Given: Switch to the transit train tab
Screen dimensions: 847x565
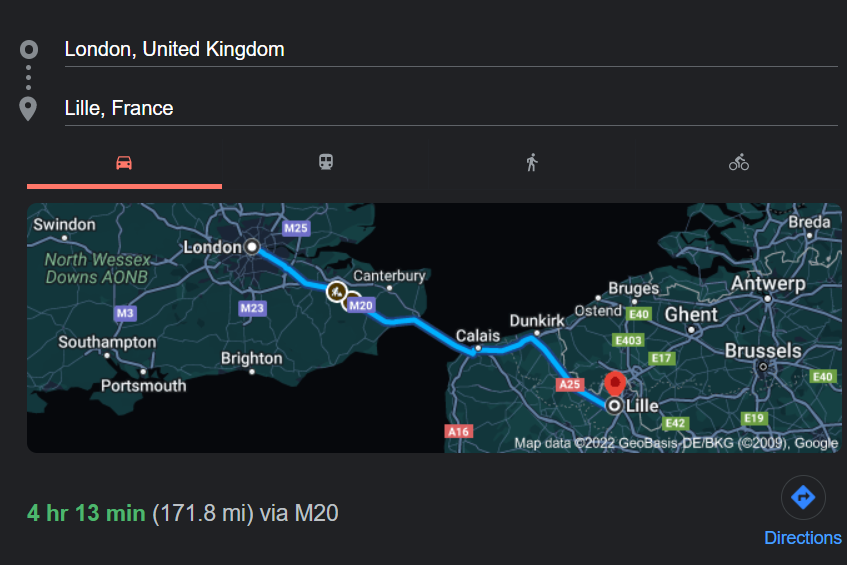Looking at the screenshot, I should point(326,162).
